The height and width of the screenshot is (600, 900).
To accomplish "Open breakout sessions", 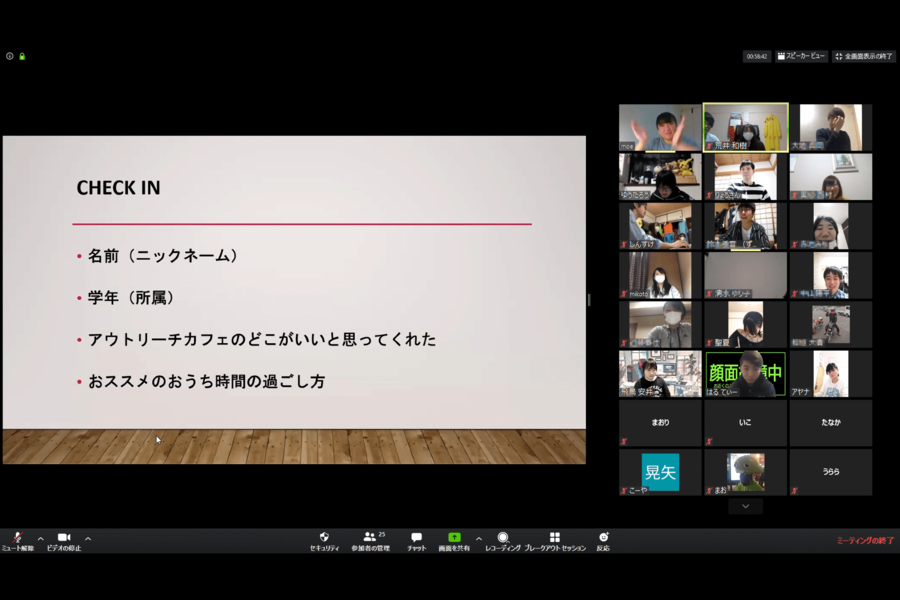I will [555, 540].
